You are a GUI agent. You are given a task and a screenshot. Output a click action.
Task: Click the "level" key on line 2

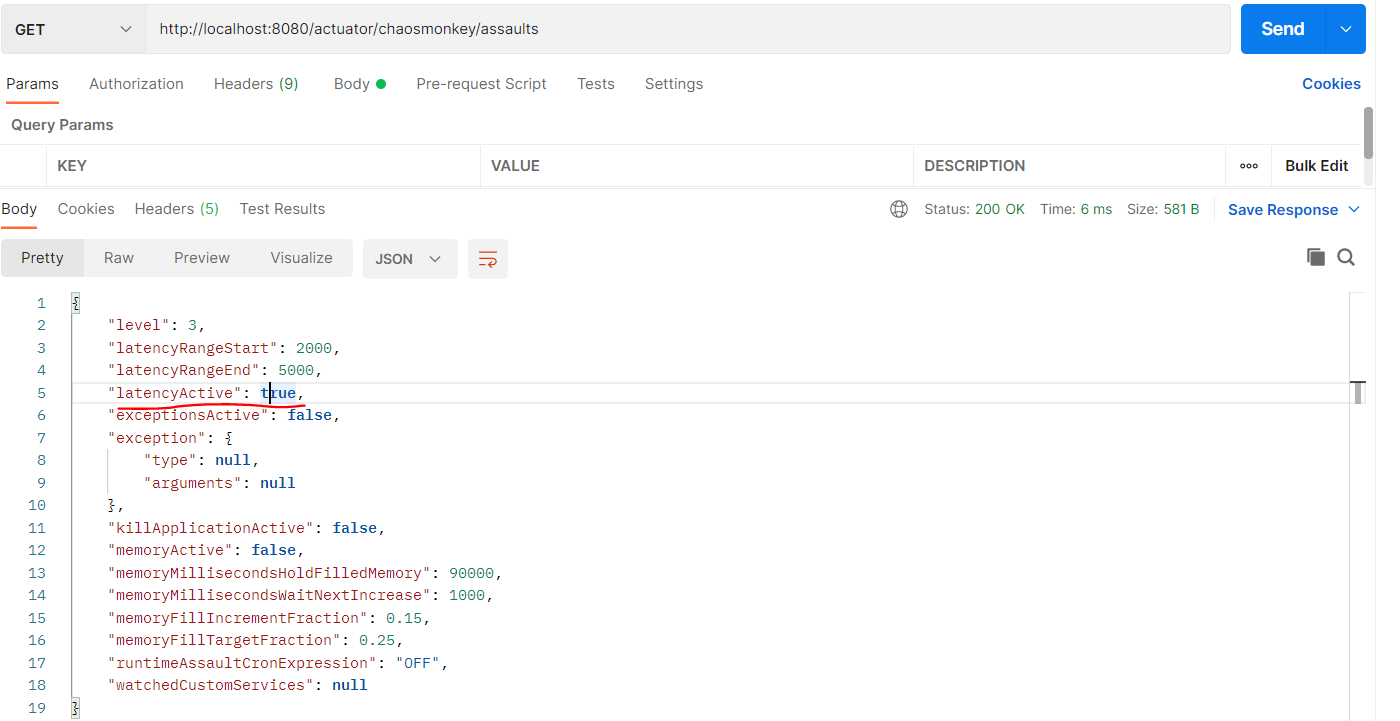click(139, 325)
